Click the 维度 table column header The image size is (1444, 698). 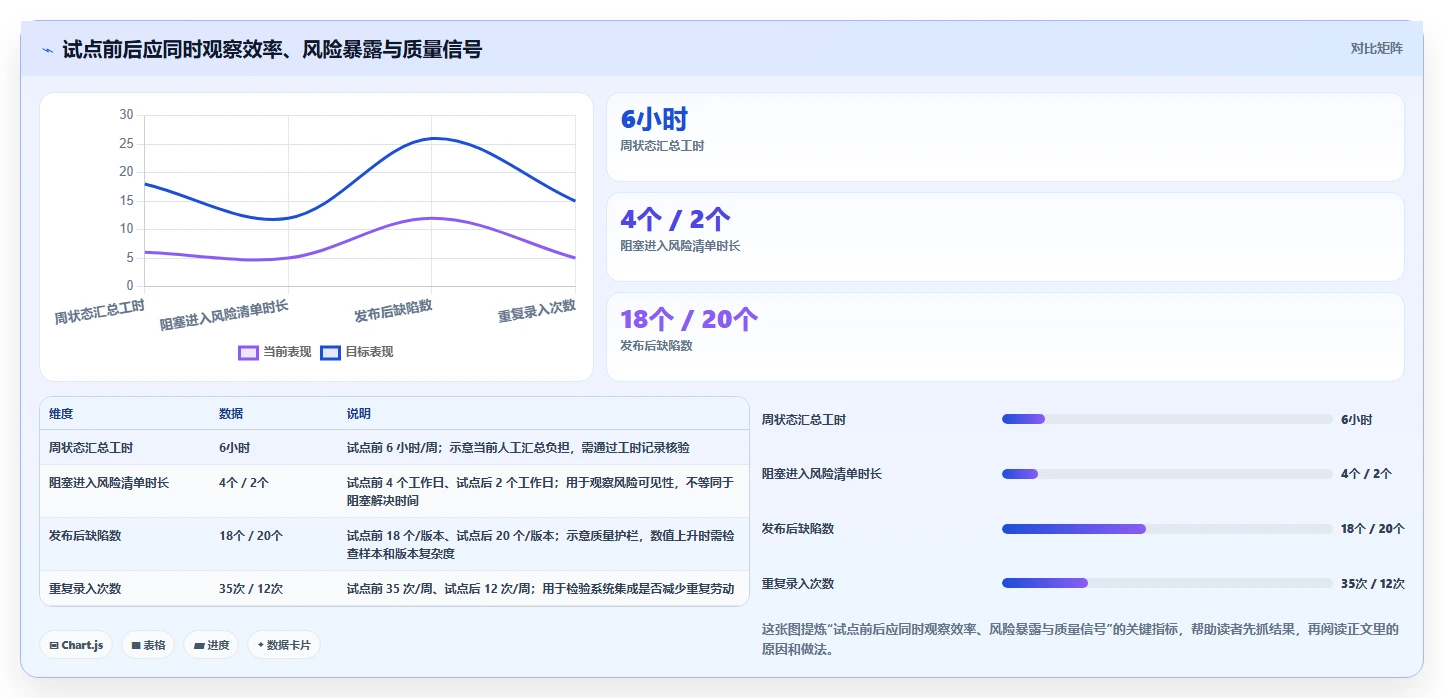(61, 414)
